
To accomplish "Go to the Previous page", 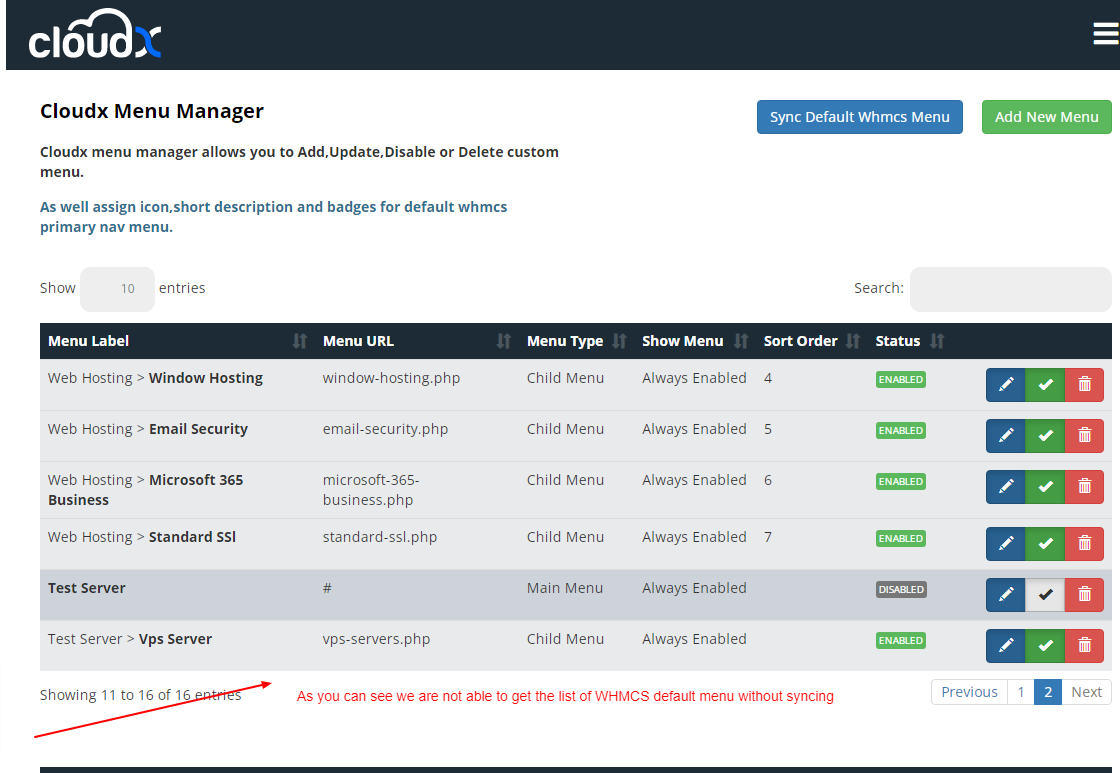I will click(969, 692).
